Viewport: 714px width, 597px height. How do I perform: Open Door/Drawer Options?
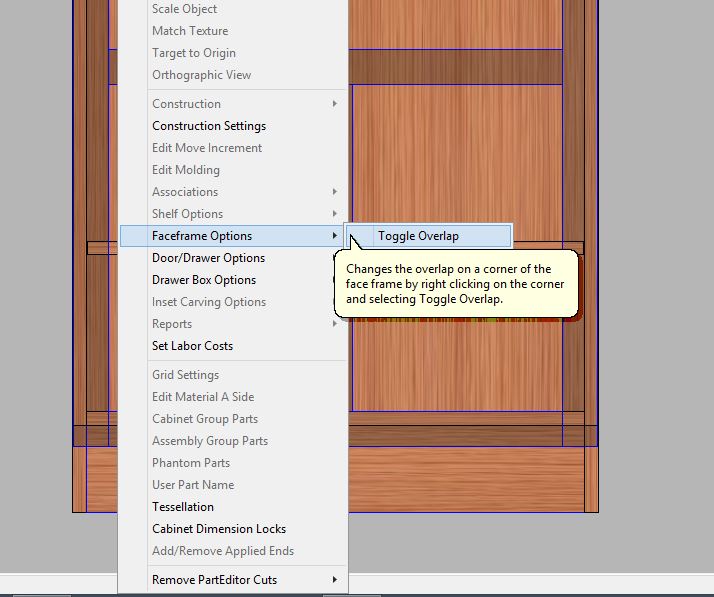point(208,258)
